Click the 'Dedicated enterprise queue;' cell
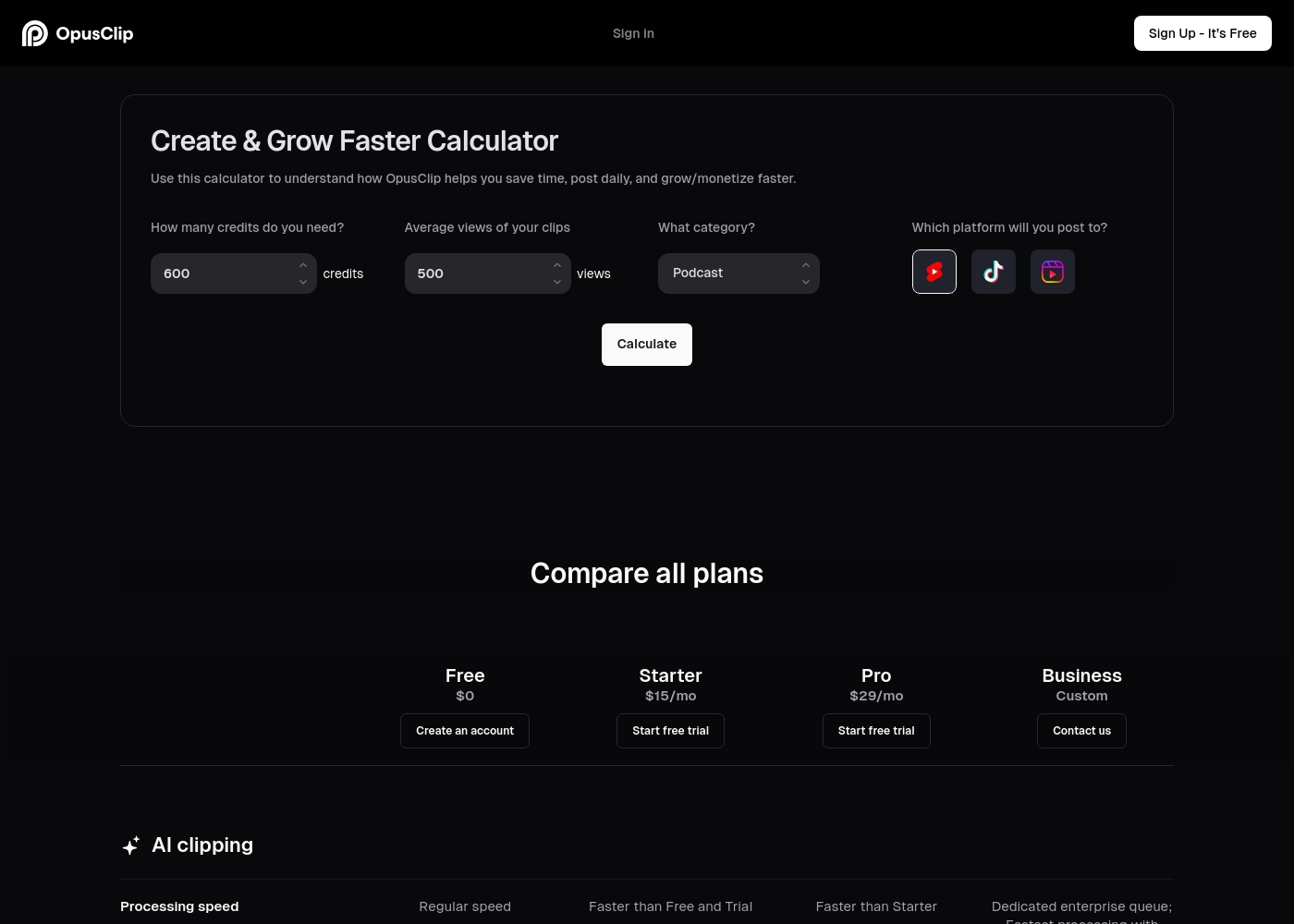The height and width of the screenshot is (924, 1294). click(1081, 906)
